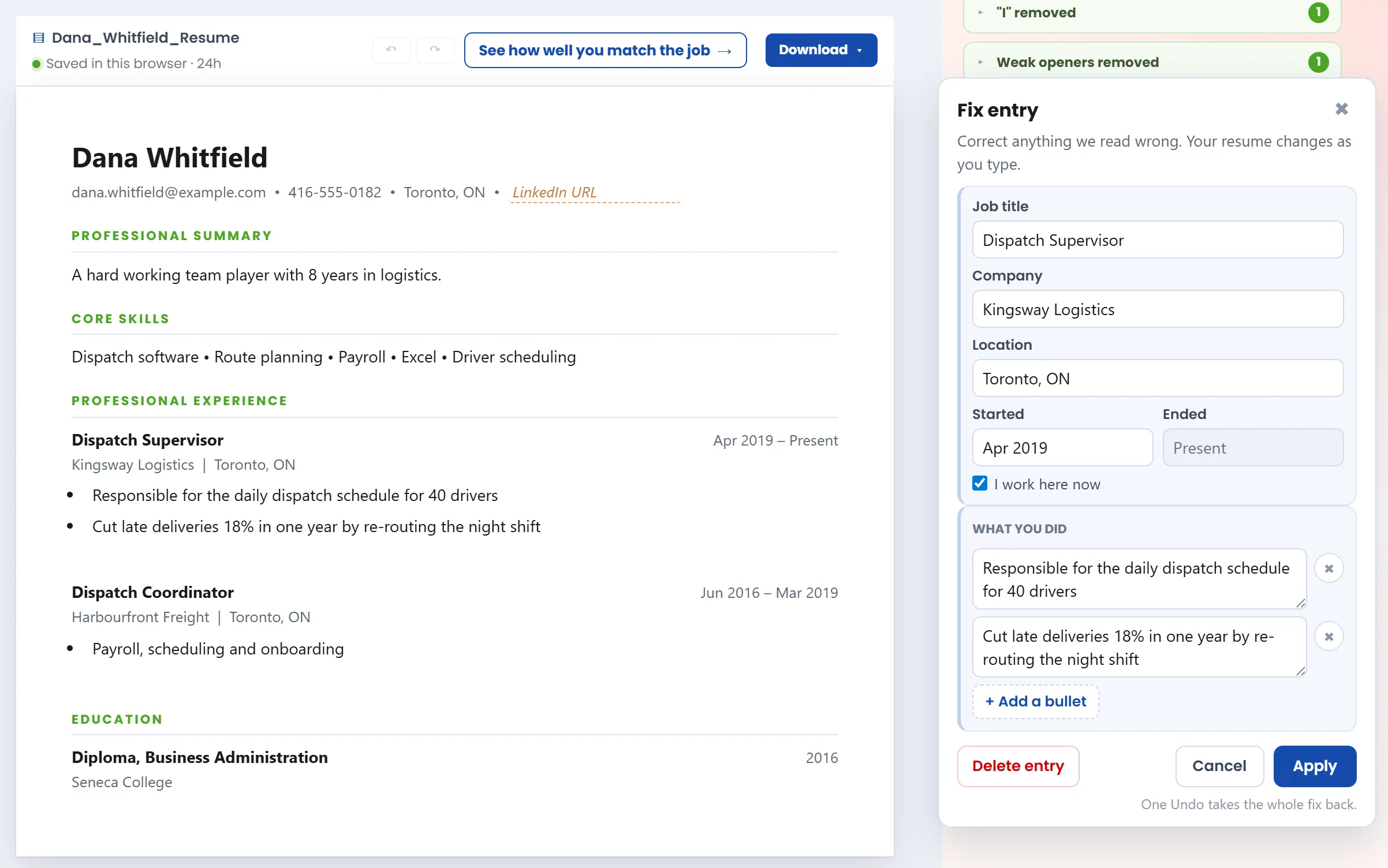Click the Core Skills list line
Viewport: 1388px width, 868px height.
[x=324, y=357]
